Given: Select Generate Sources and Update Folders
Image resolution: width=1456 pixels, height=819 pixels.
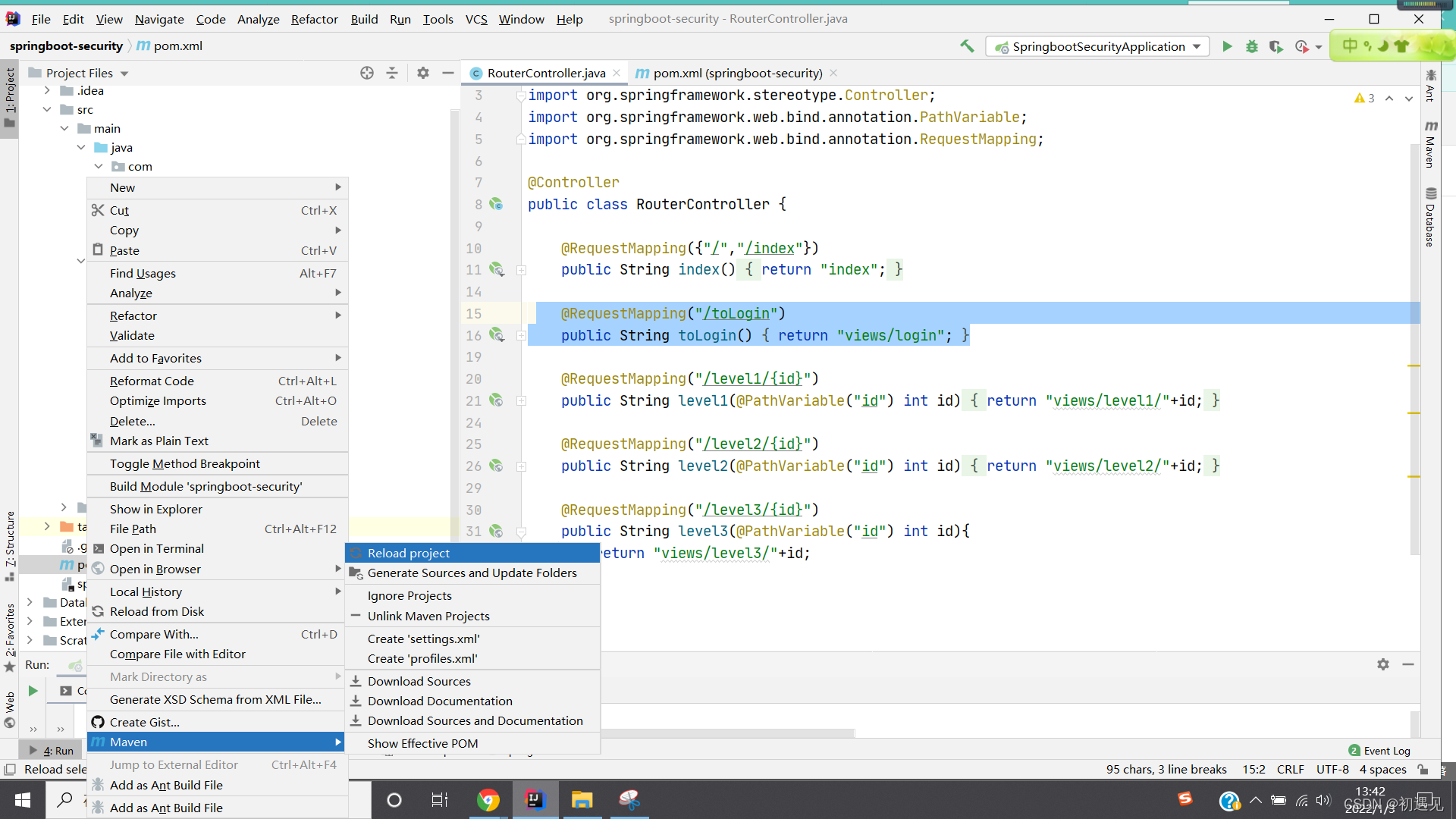Looking at the screenshot, I should [472, 573].
